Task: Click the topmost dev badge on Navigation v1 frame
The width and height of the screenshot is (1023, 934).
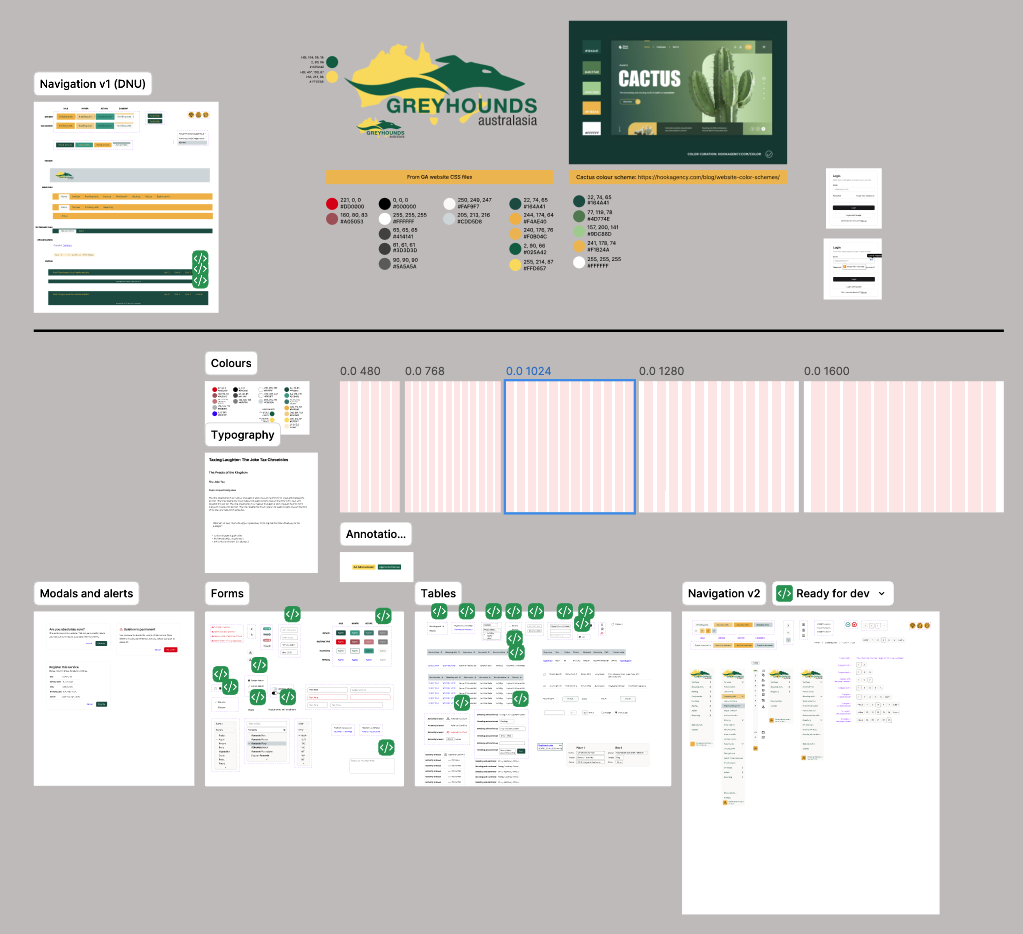Action: 200,258
